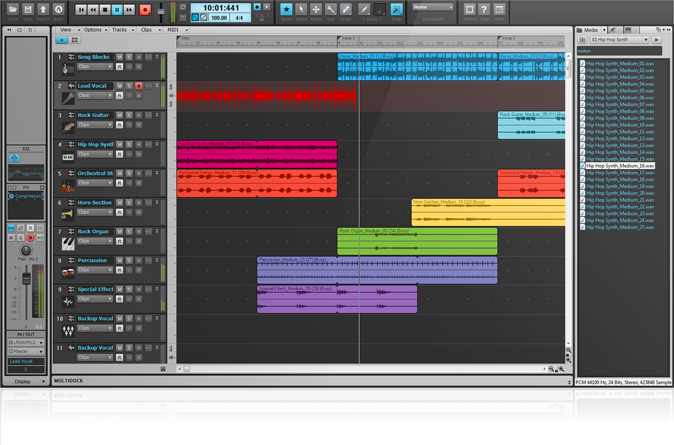Click the tempo value 100.00
Viewport: 674px width, 445px height.
[219, 18]
